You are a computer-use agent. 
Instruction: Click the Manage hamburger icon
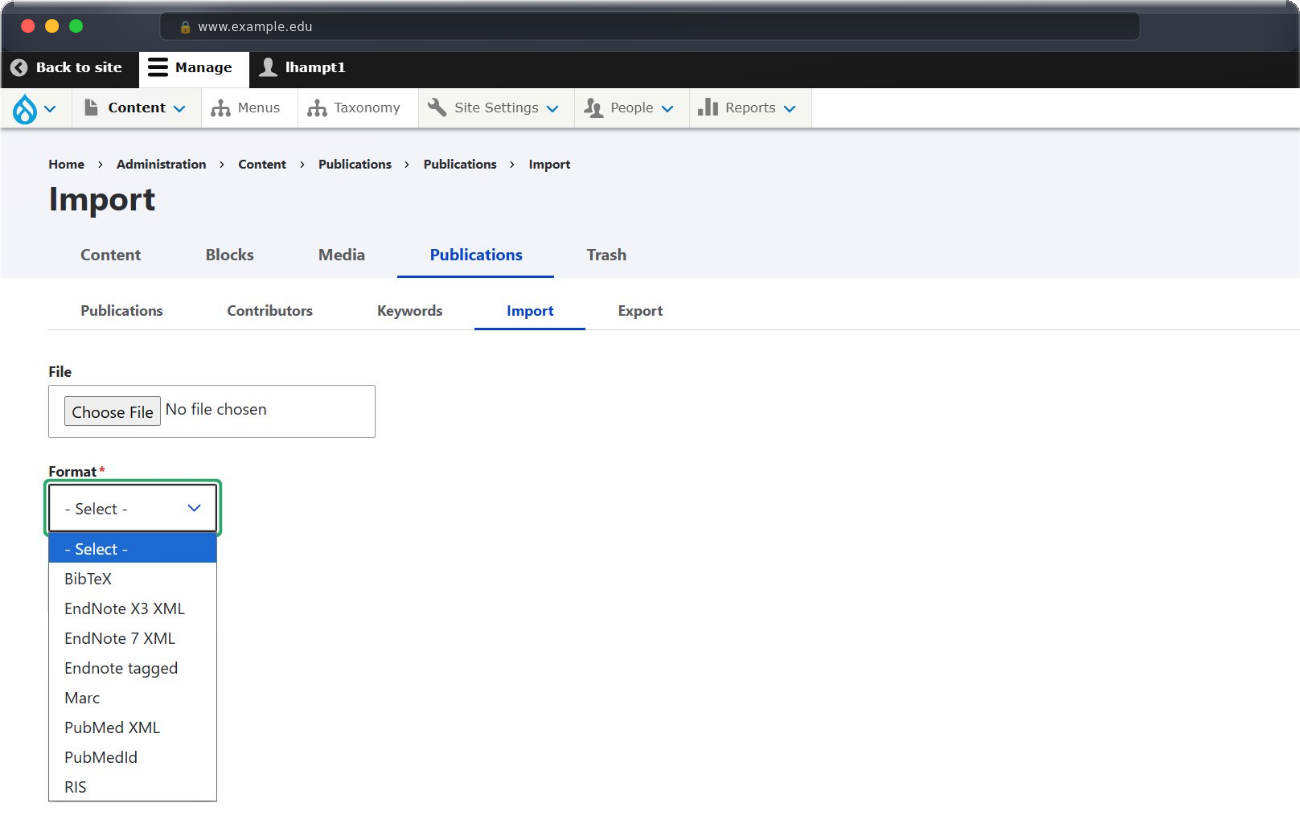coord(158,68)
